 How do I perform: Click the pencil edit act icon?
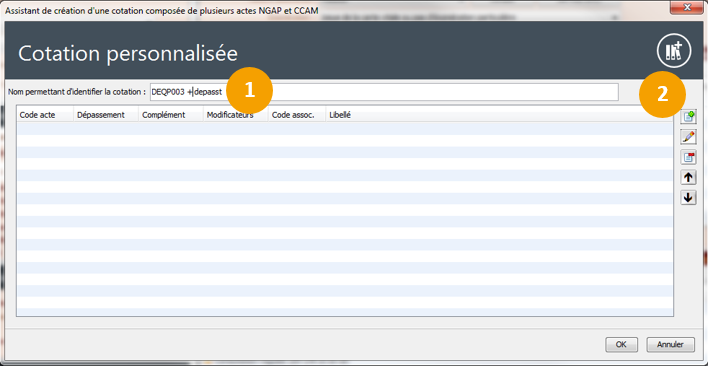tap(688, 137)
